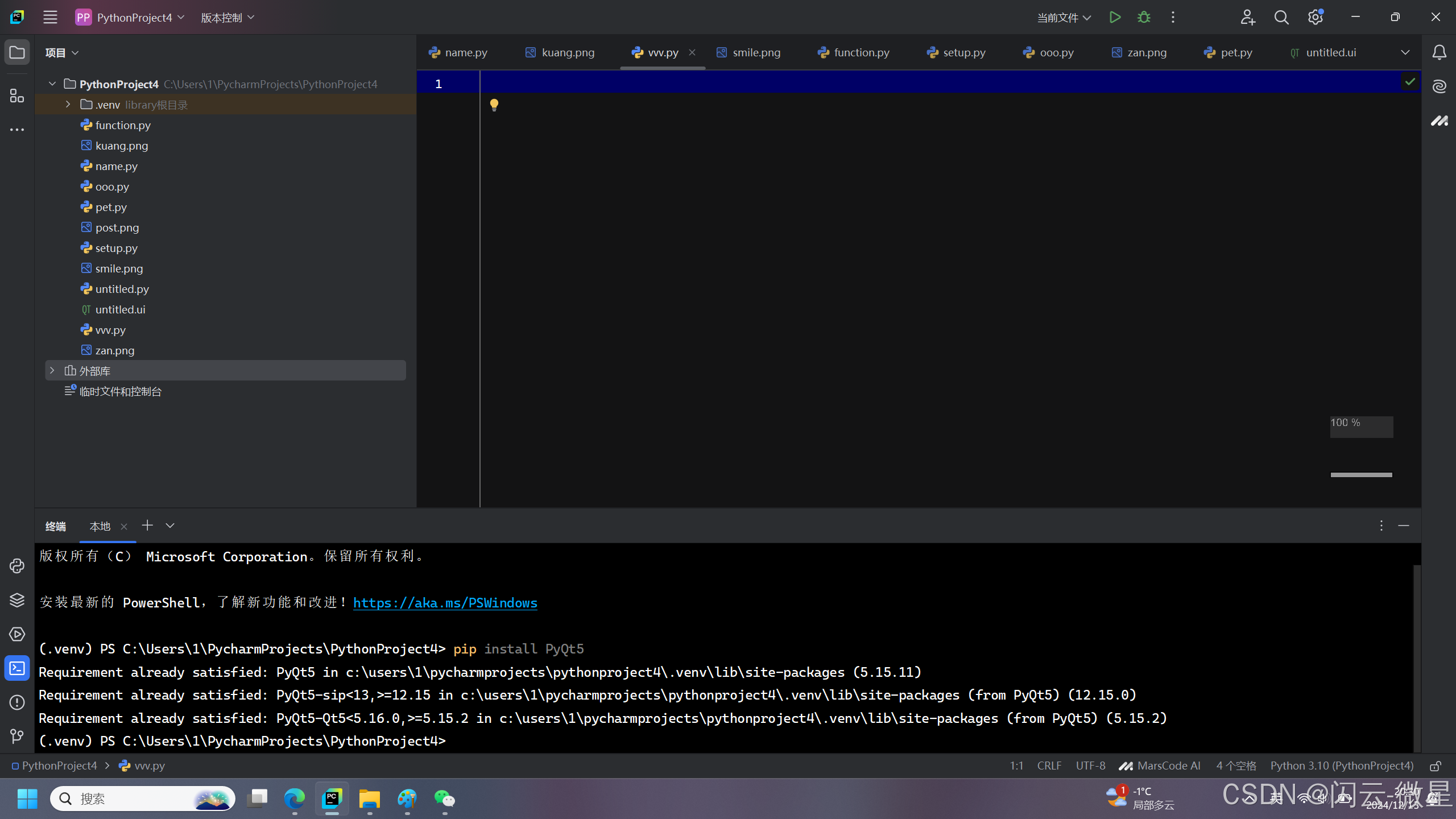This screenshot has width=1456, height=819.
Task: Click the yellow intention lightbulb in editor
Action: click(x=494, y=105)
